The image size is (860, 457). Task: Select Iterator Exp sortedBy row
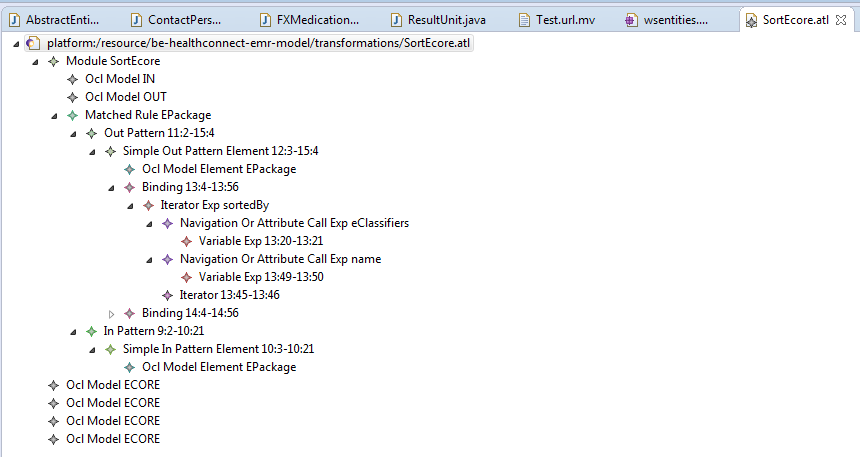214,205
